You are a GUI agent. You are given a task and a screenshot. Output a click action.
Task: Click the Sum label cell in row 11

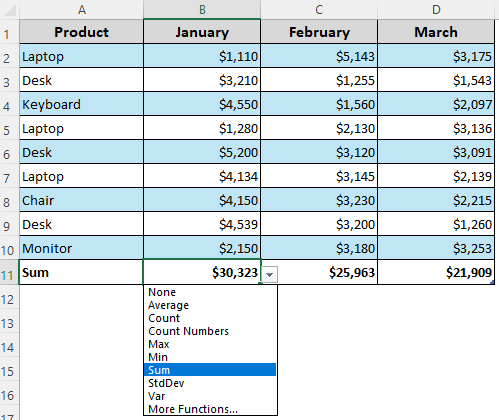[82, 272]
